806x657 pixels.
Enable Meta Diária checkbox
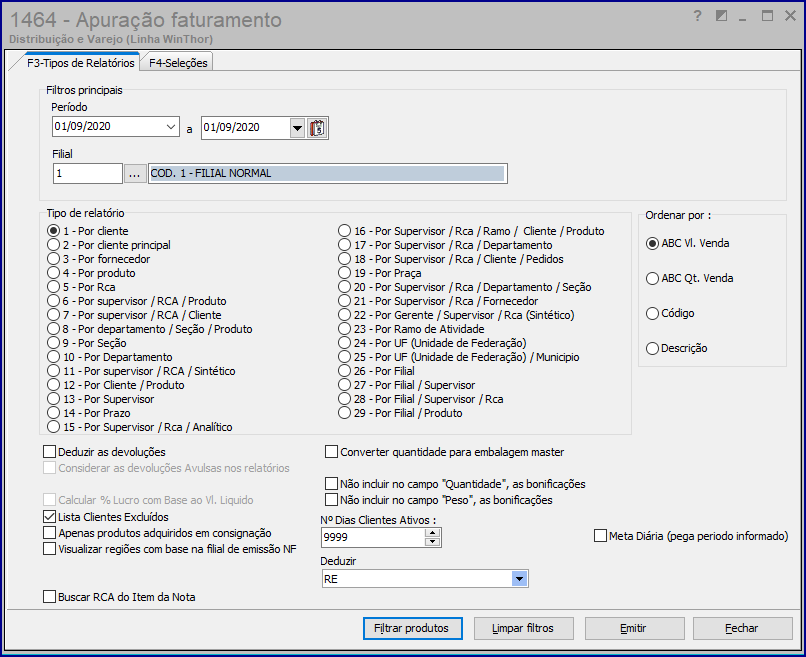pyautogui.click(x=691, y=536)
